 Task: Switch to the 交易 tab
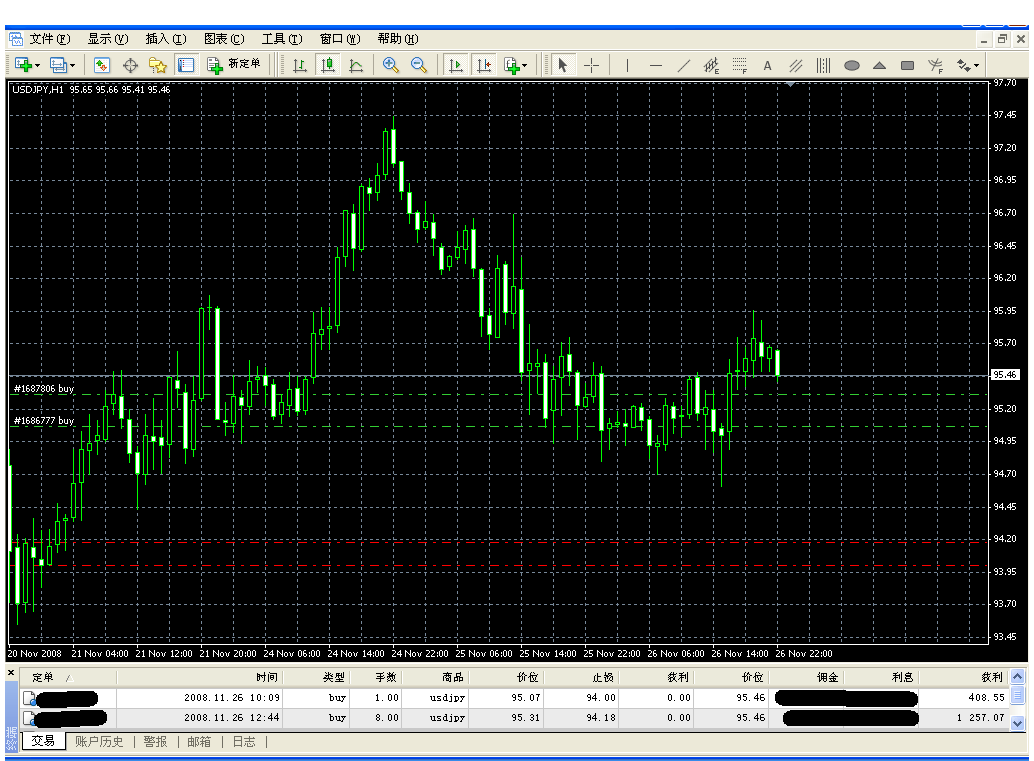(44, 741)
